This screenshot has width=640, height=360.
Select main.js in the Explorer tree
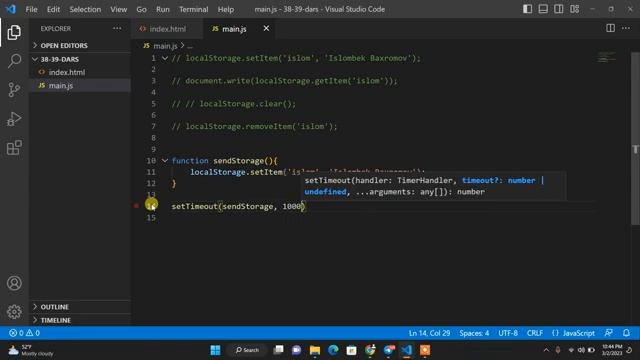[x=80, y=85]
